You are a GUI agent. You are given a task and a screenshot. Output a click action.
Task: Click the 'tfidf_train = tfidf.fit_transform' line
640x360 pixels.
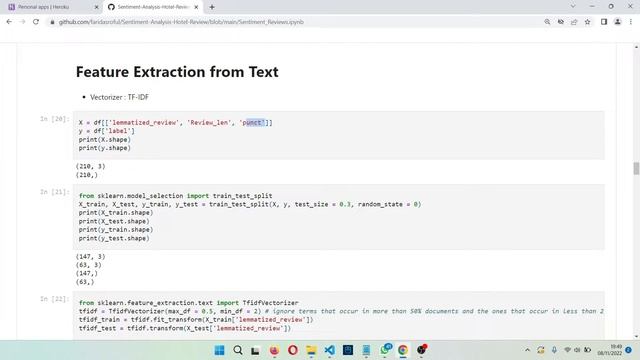[196, 320]
